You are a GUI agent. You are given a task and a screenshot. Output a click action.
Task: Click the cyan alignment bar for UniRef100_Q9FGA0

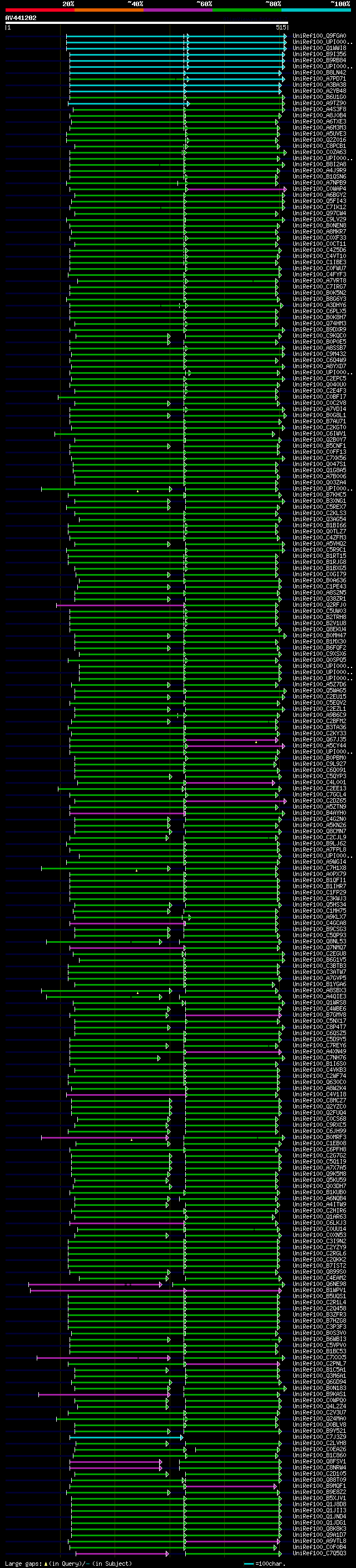tap(176, 36)
